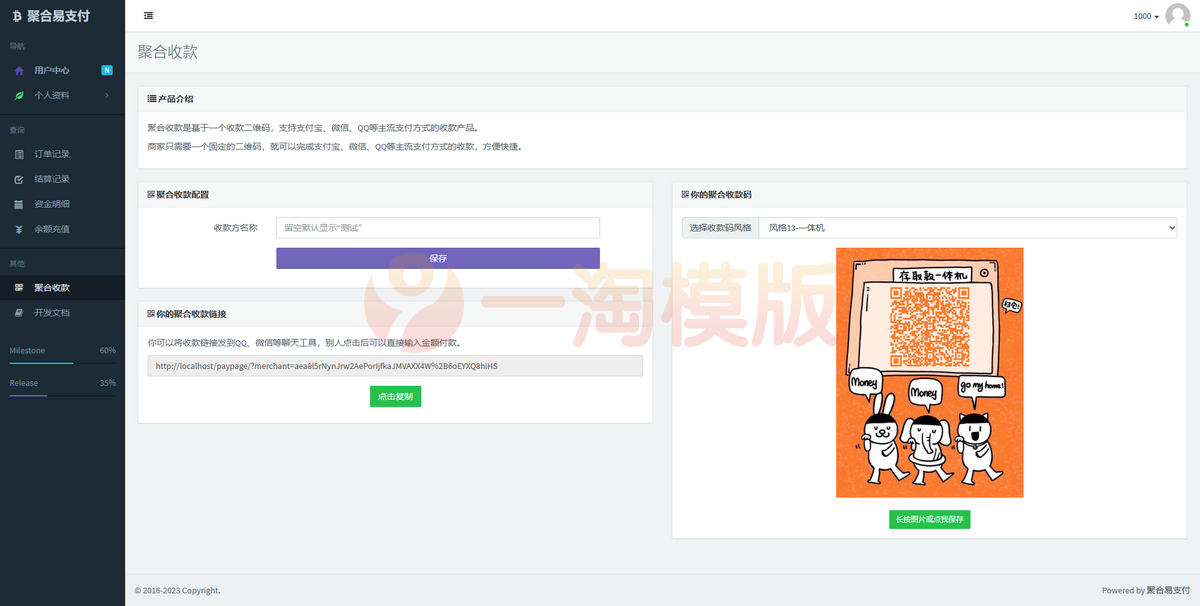The width and height of the screenshot is (1200, 606).
Task: Click the QR icon in 你的聚合收款码 header
Action: point(685,195)
